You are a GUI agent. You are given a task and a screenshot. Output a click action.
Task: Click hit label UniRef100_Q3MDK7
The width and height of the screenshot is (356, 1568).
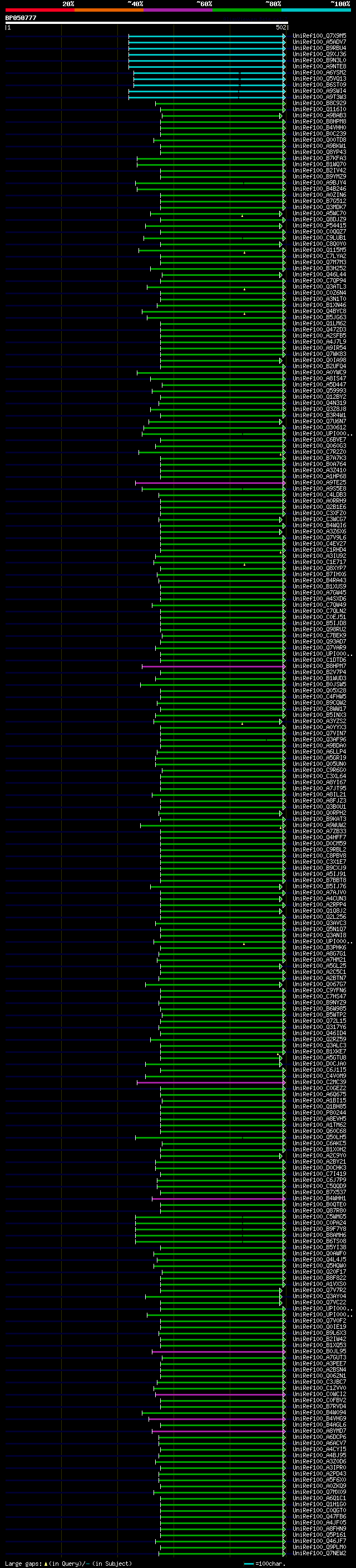(319, 207)
